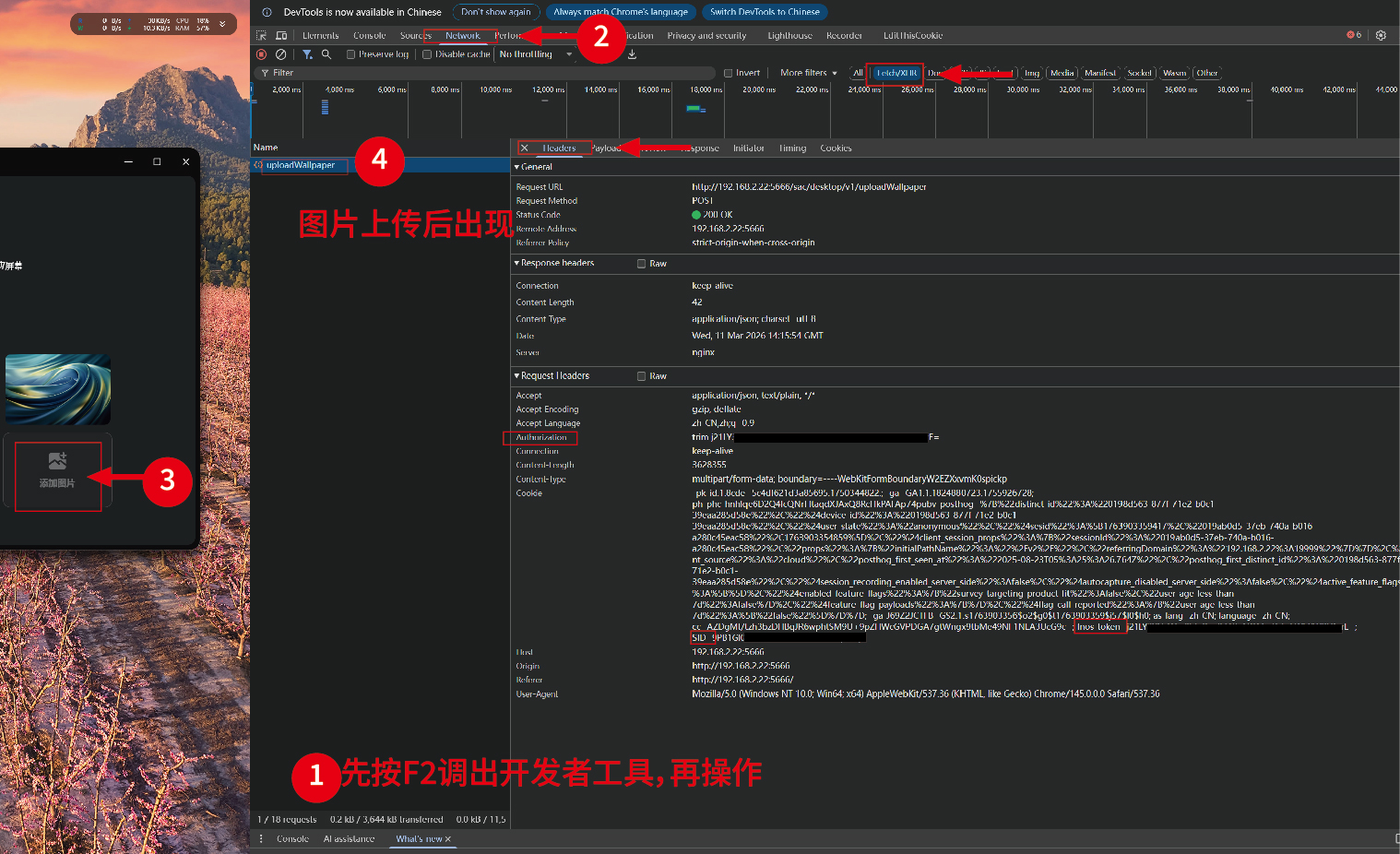Stop recording network log
Viewport: 1400px width, 854px height.
point(261,53)
